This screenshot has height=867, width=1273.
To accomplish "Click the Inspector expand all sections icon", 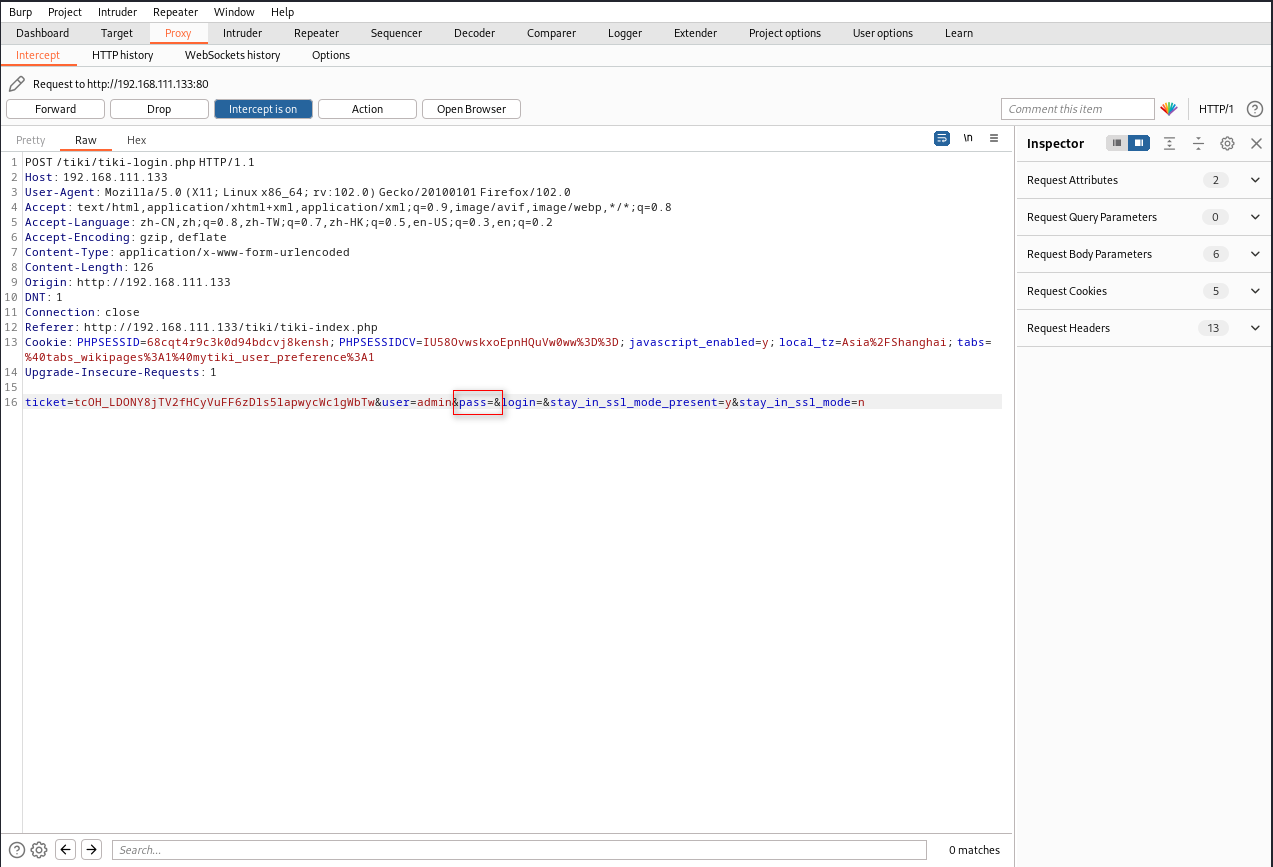I will click(1169, 143).
